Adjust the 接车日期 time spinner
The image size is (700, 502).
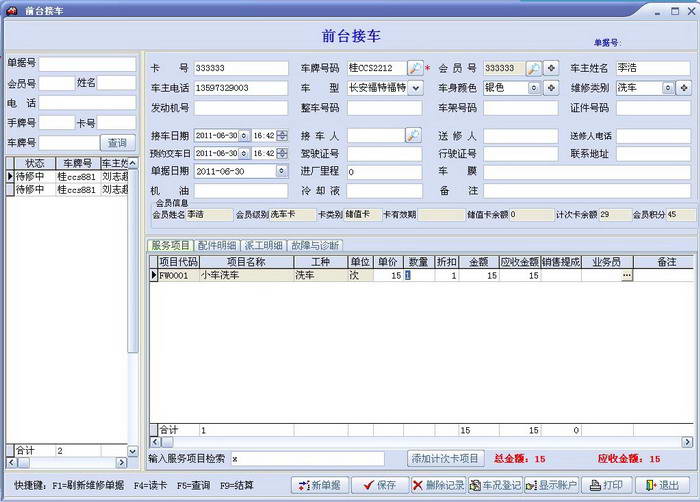[281, 135]
